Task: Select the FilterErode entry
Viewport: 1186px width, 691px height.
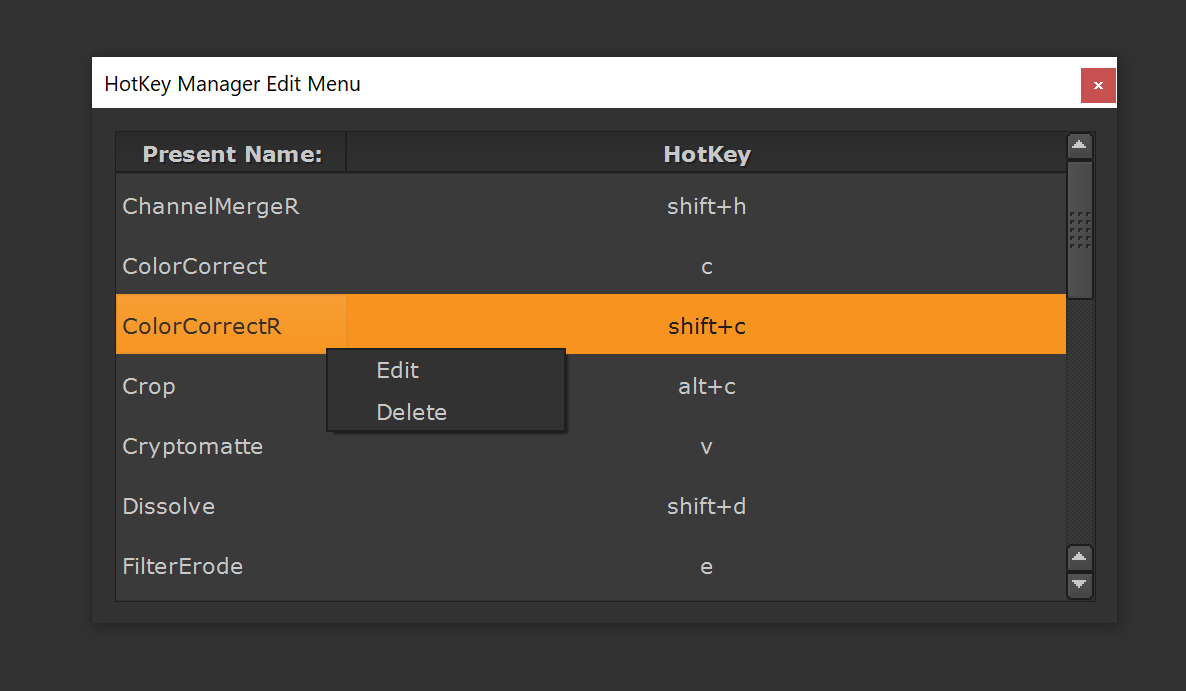Action: coord(183,566)
